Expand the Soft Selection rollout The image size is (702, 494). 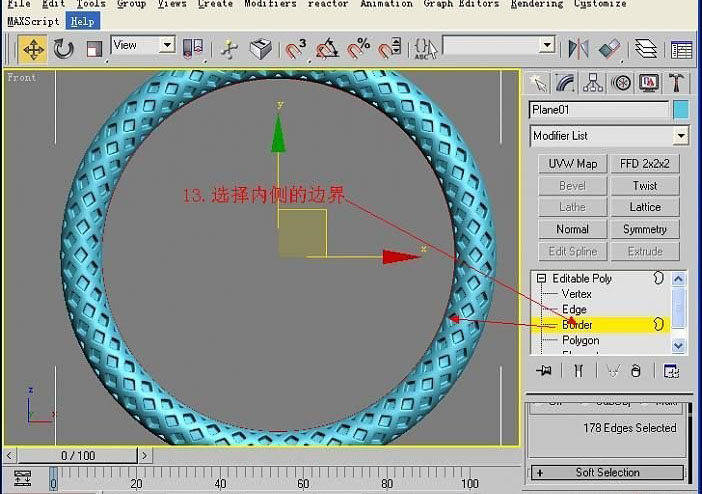[x=608, y=473]
